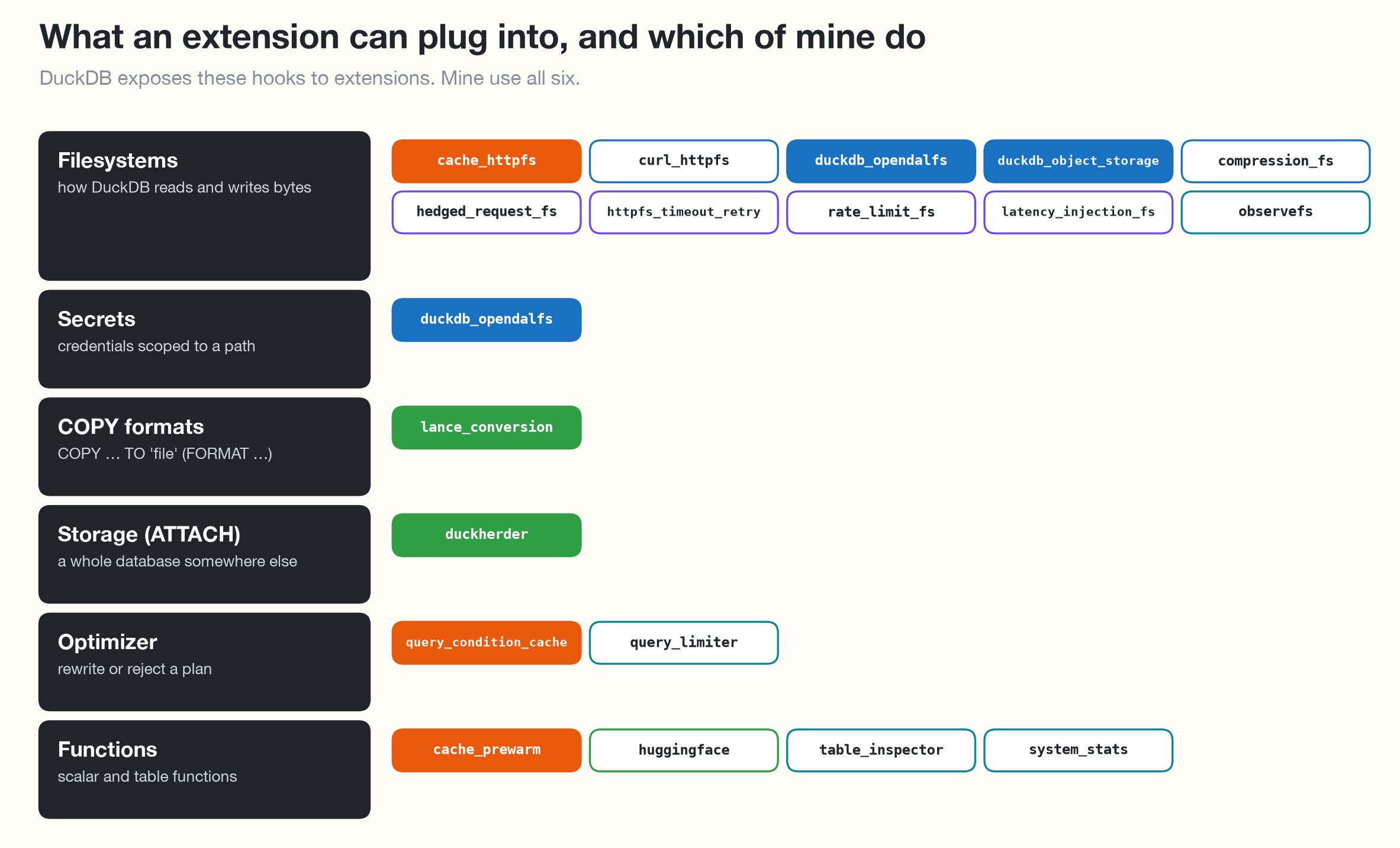Click the COPY formats category card

coord(204,447)
